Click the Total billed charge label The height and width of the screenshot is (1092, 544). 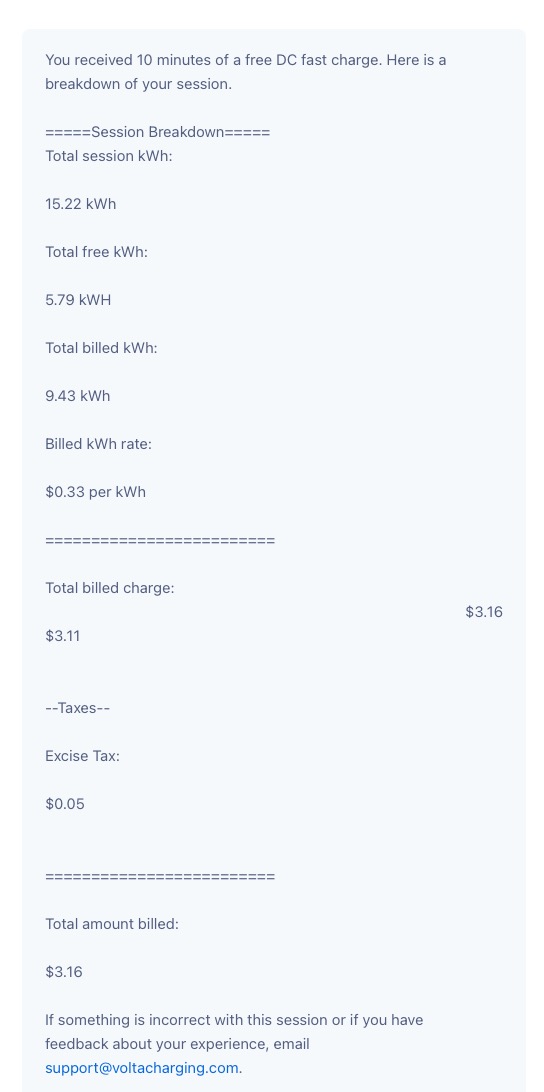coord(110,588)
